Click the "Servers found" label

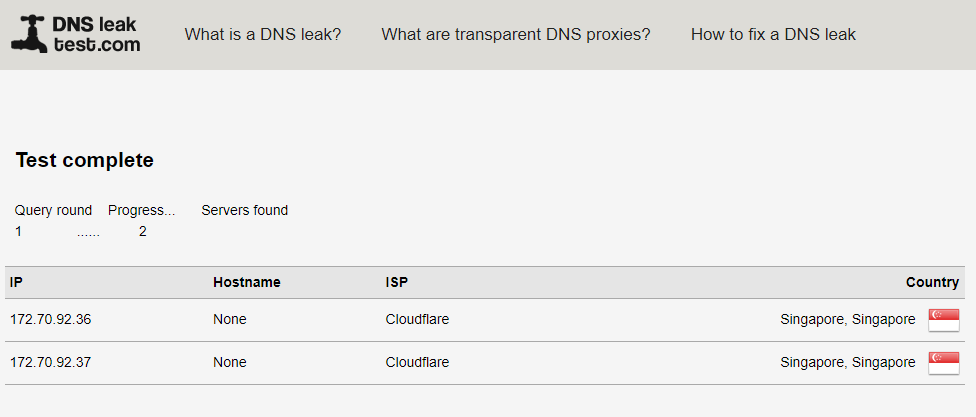[244, 210]
